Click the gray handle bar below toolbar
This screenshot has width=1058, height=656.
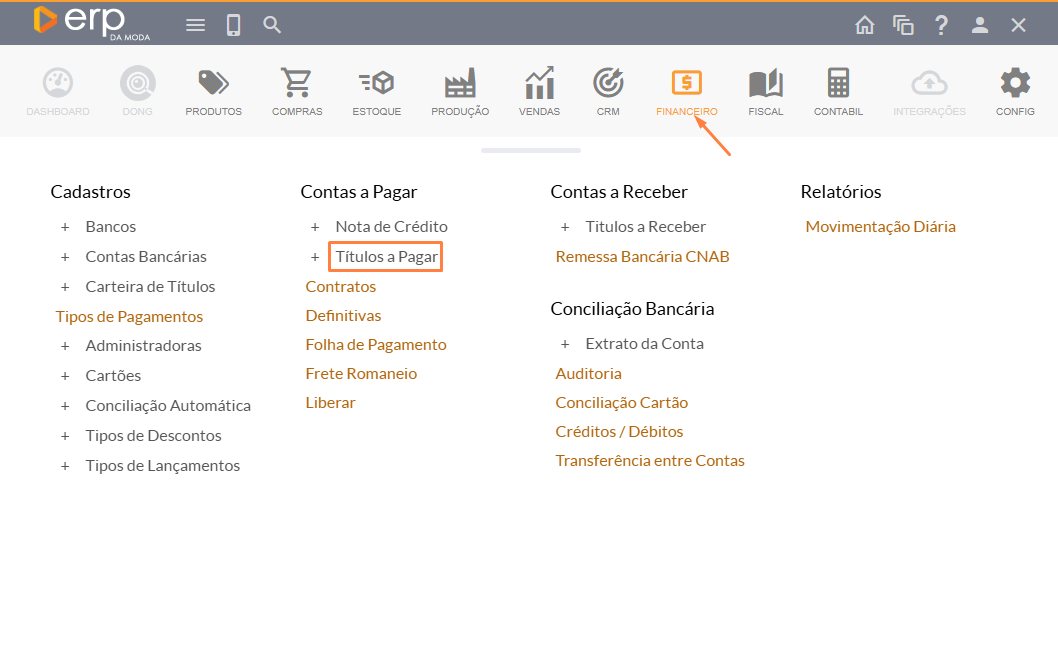[530, 150]
